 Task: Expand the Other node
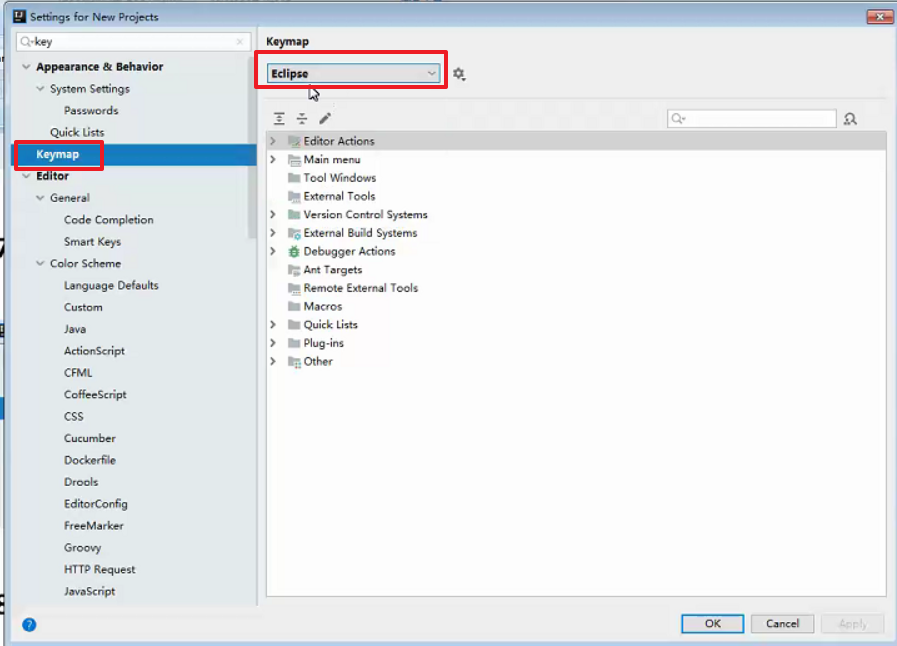[x=273, y=361]
